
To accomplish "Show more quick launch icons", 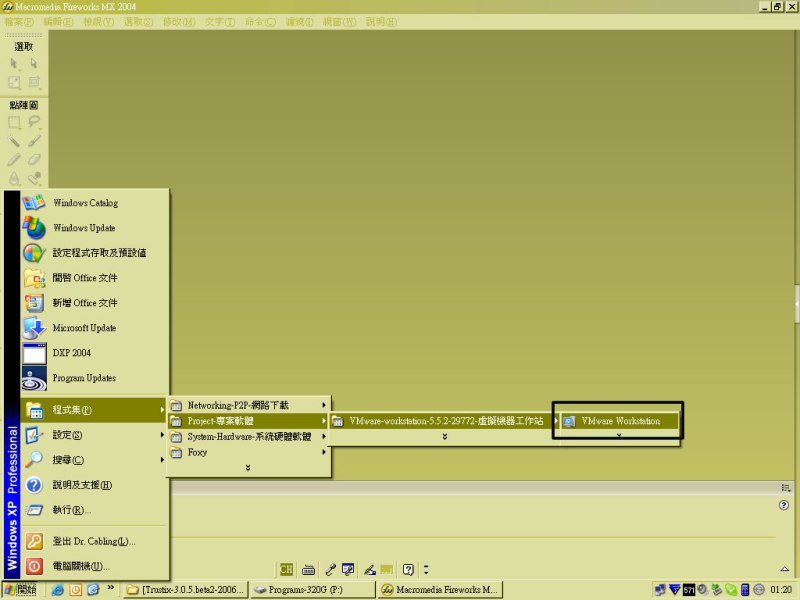I will coord(110,588).
